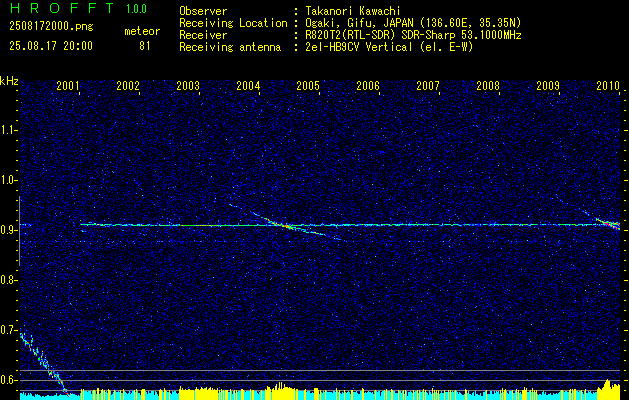Click the 0.9 kHz frequency label

(x=9, y=230)
